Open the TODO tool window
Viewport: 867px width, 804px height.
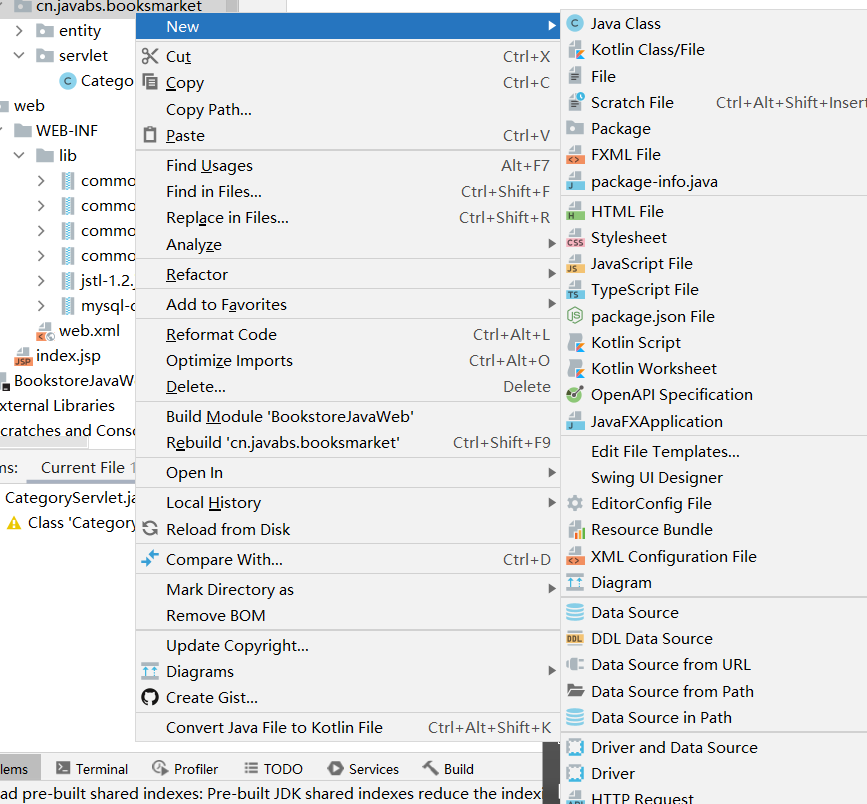pos(273,768)
